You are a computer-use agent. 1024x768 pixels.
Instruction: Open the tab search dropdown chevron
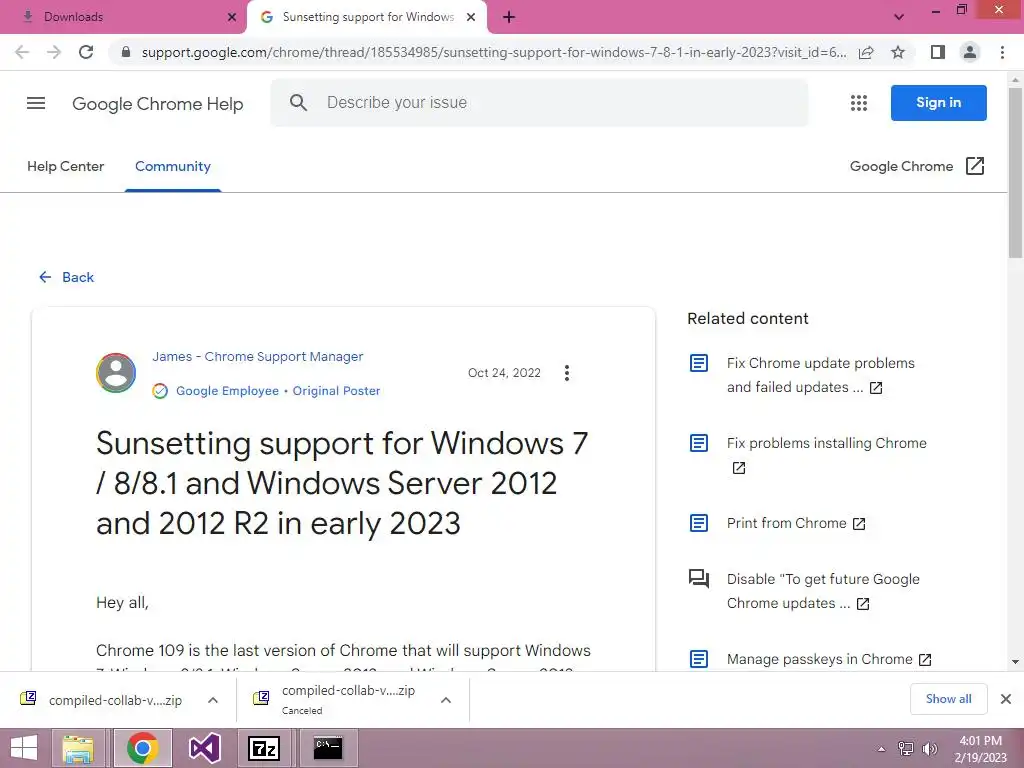[x=899, y=17]
